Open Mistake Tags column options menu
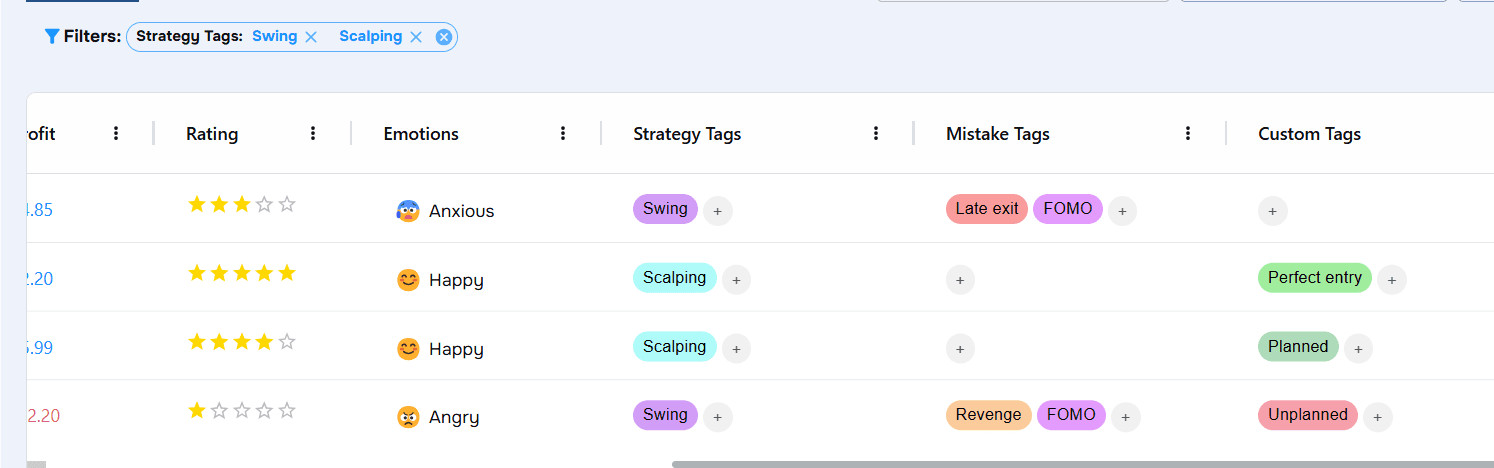1494x468 pixels. 1188,133
